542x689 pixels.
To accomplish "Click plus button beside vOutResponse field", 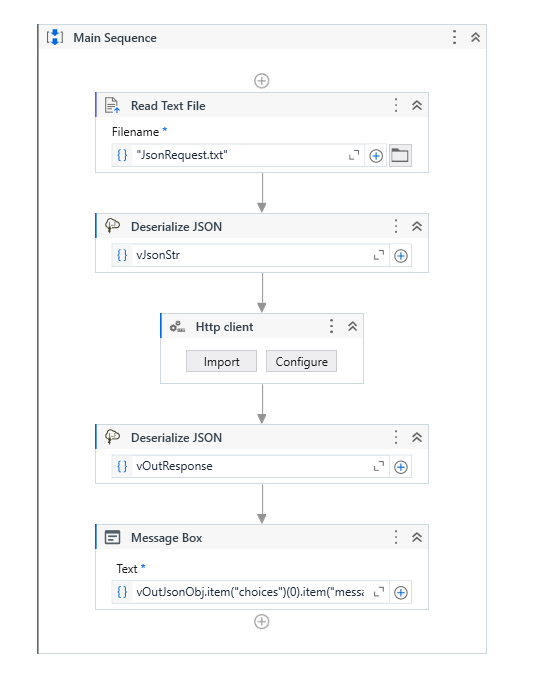I will pyautogui.click(x=400, y=467).
